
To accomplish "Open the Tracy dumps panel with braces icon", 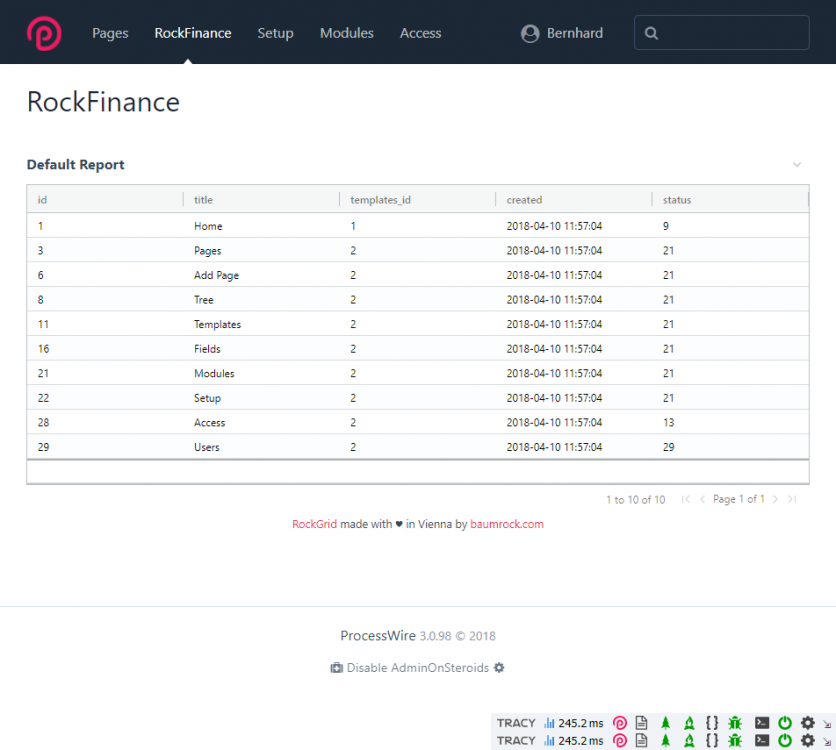I will [x=712, y=723].
